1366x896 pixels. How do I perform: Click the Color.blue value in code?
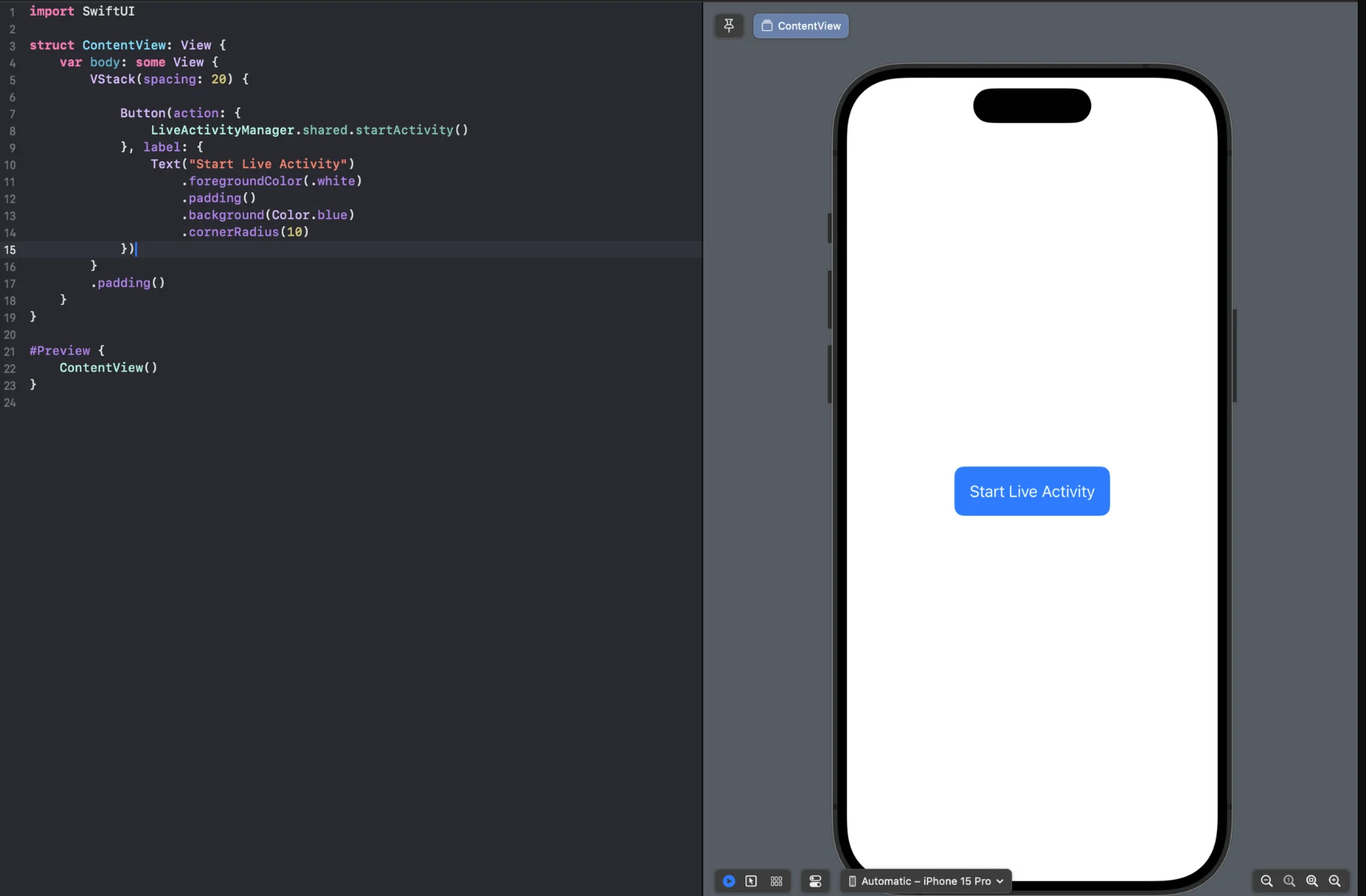[x=309, y=215]
